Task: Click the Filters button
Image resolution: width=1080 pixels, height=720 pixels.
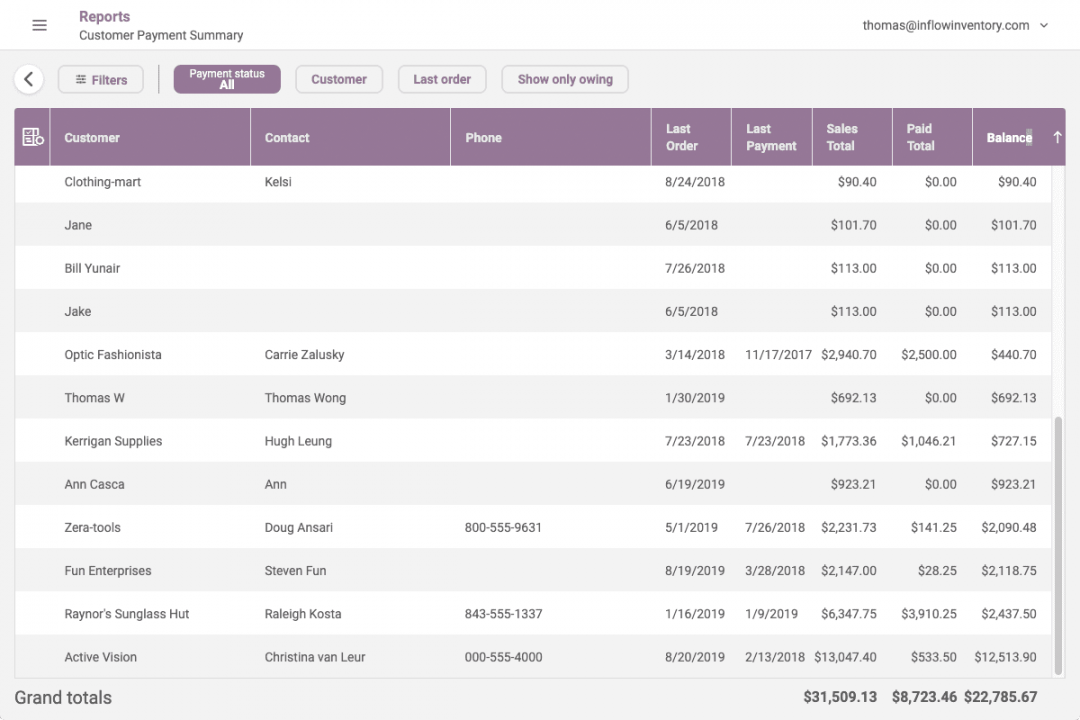Action: 100,79
